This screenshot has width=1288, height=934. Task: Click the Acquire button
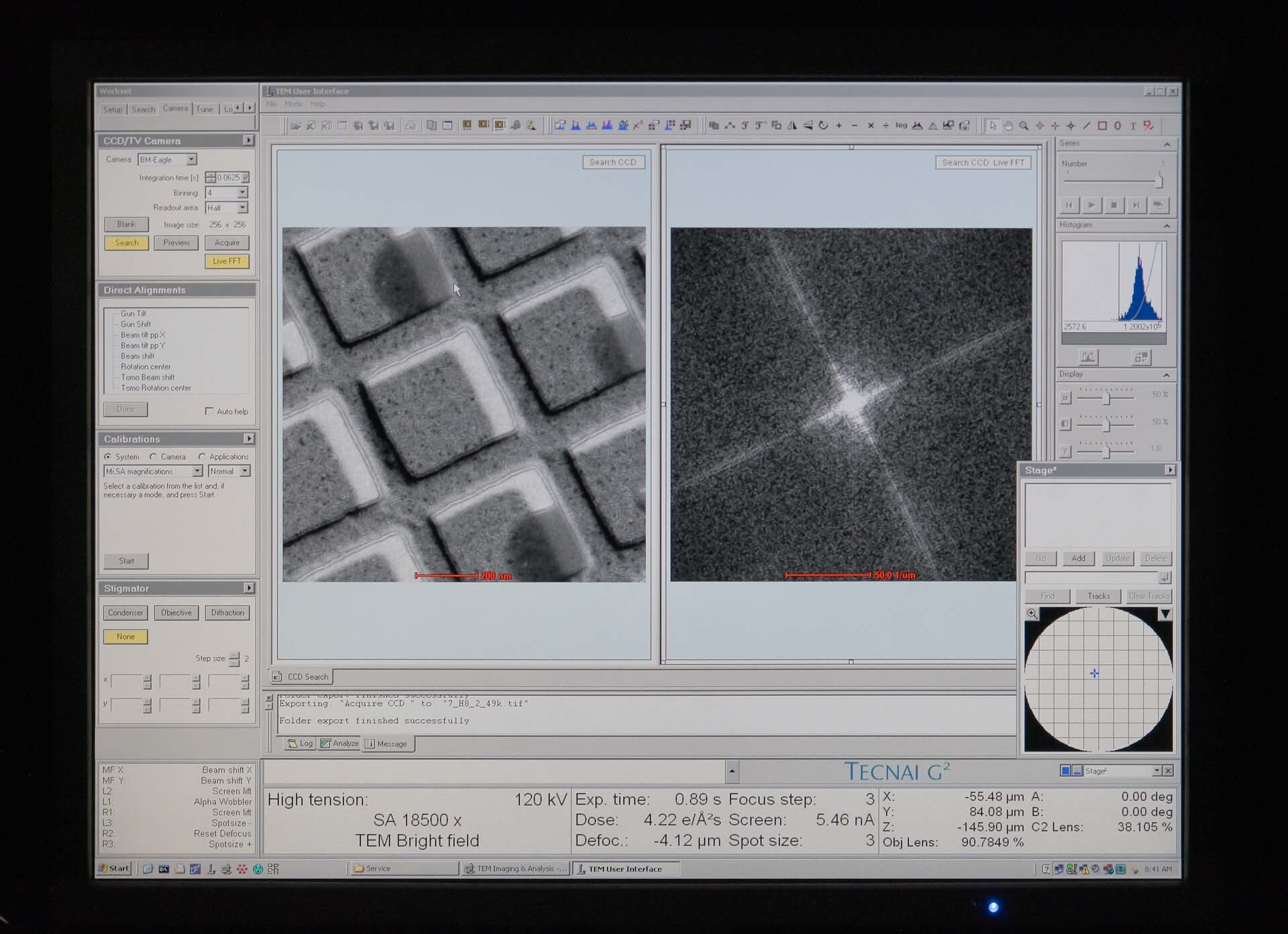click(227, 243)
